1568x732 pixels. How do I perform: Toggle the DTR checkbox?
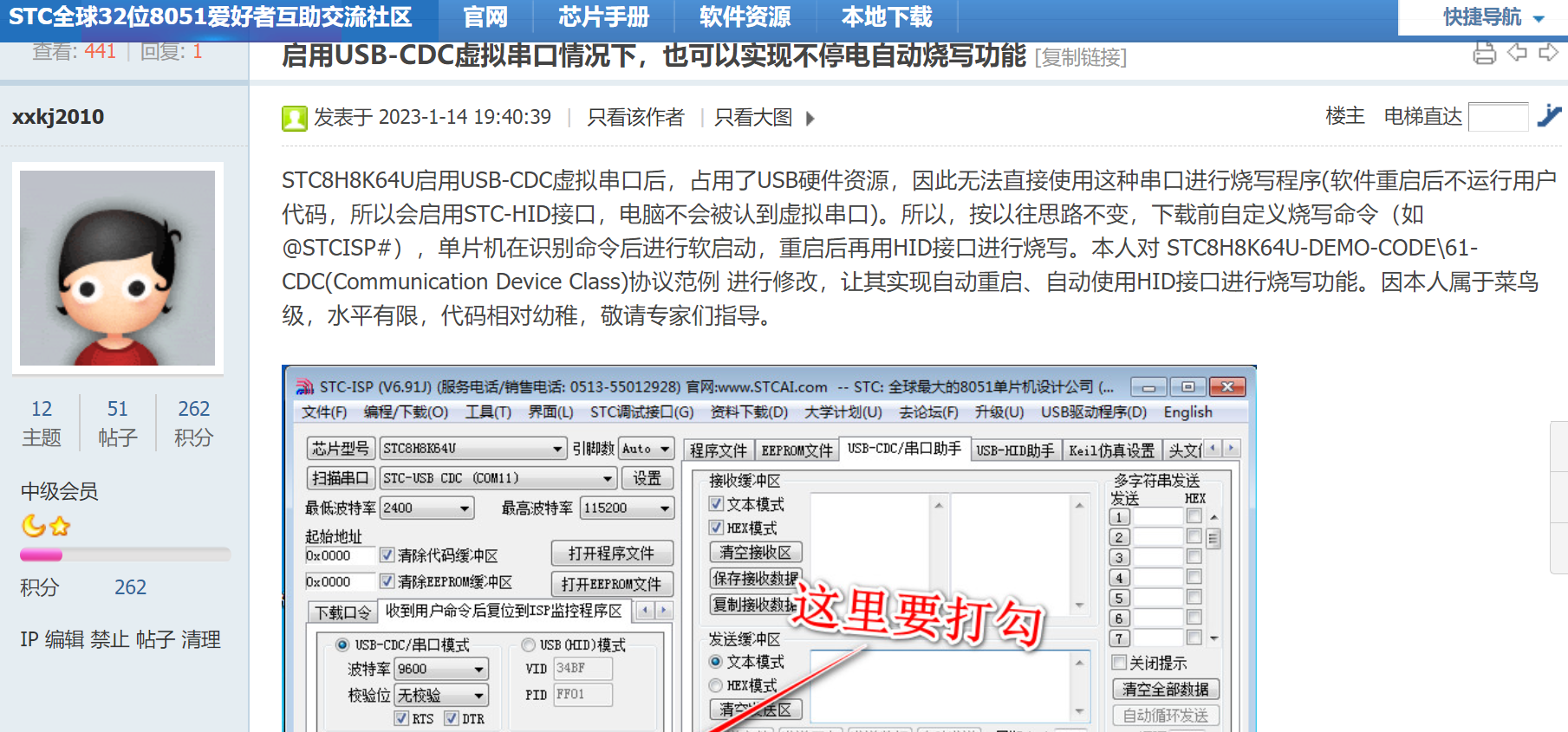pyautogui.click(x=452, y=718)
